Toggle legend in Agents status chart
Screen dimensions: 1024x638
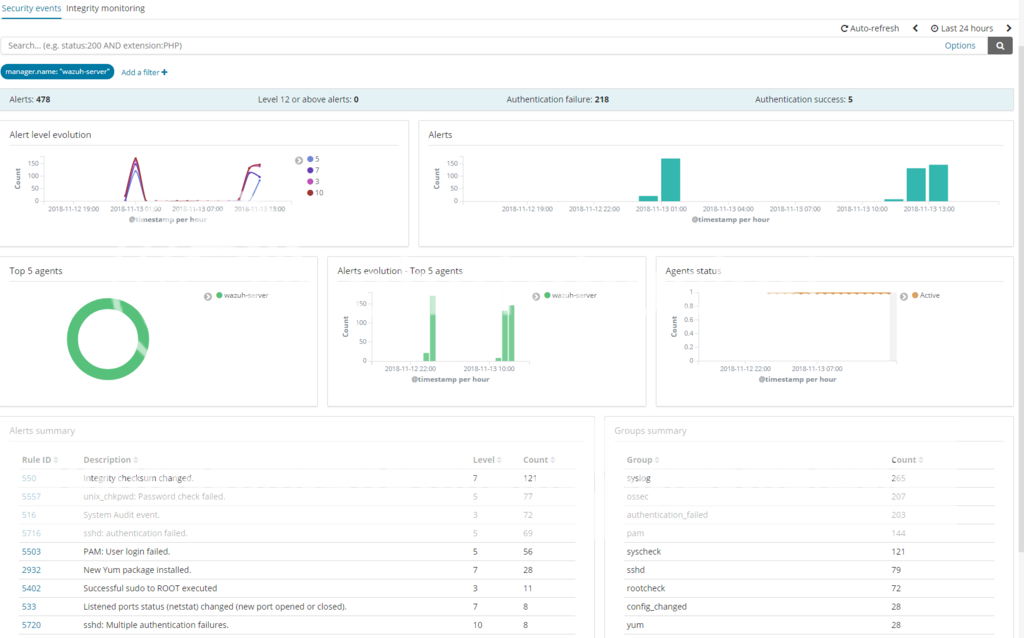click(x=904, y=296)
